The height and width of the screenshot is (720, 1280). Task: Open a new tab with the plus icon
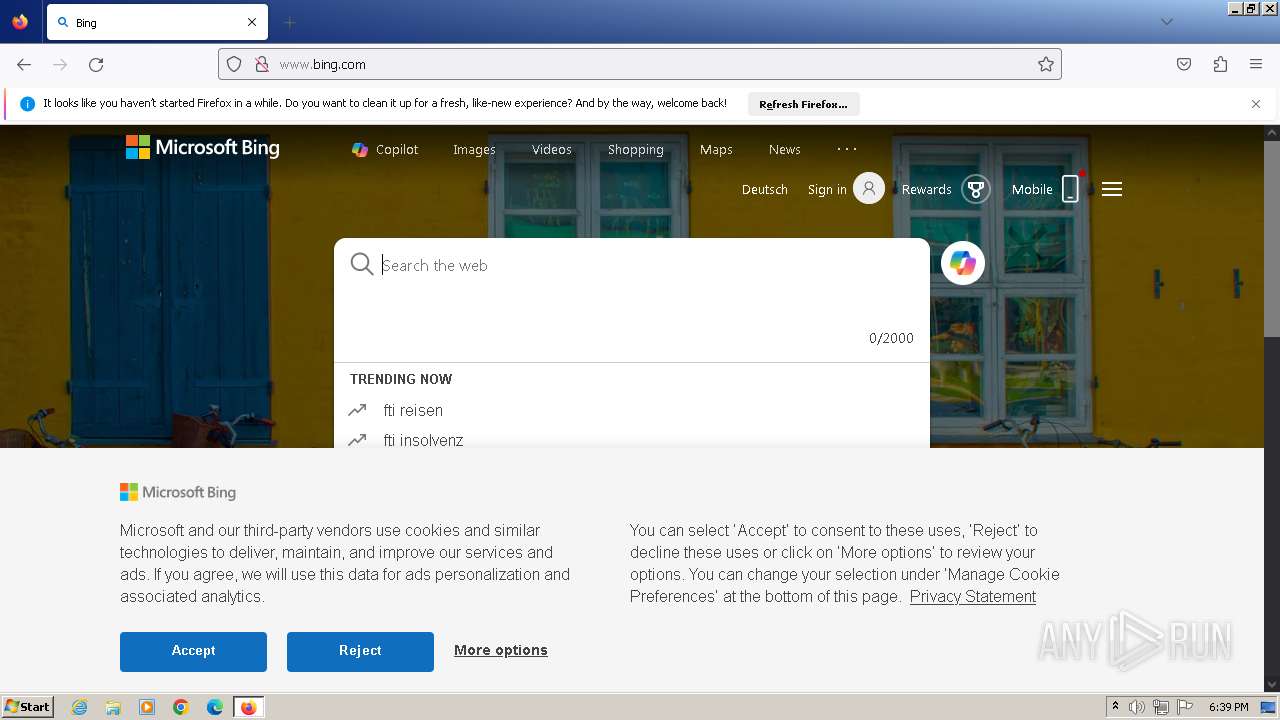click(x=289, y=22)
